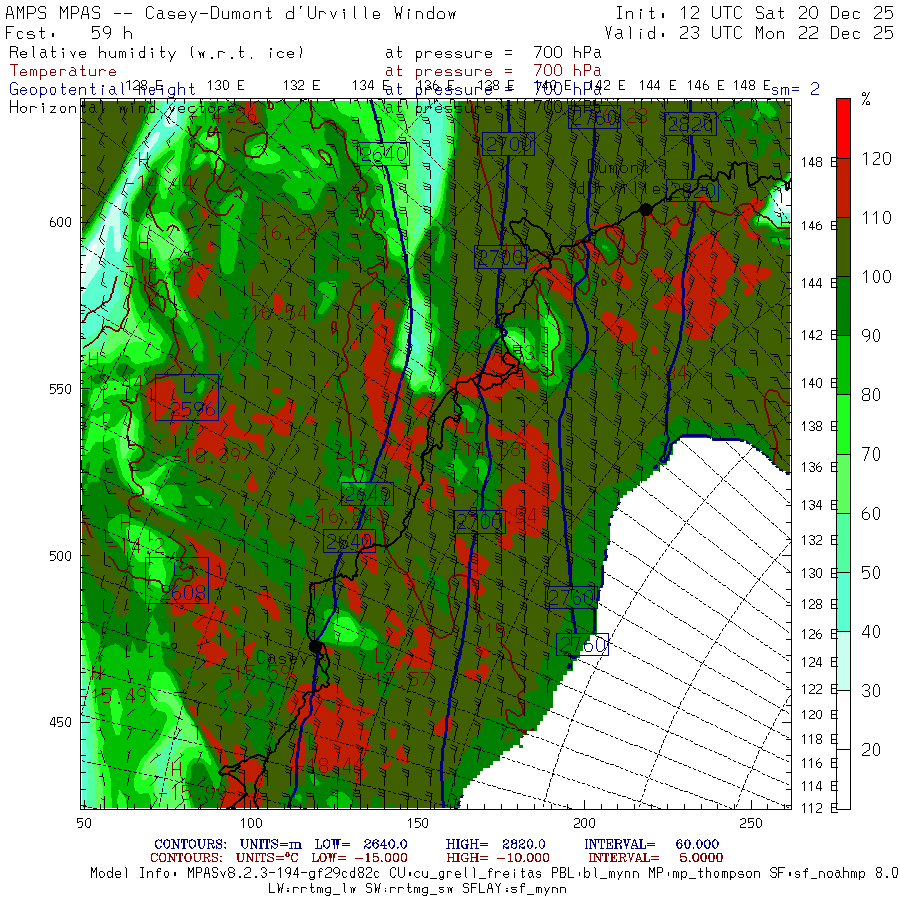Click the y-axis tick label '550'
900x900 pixels.
(60, 389)
